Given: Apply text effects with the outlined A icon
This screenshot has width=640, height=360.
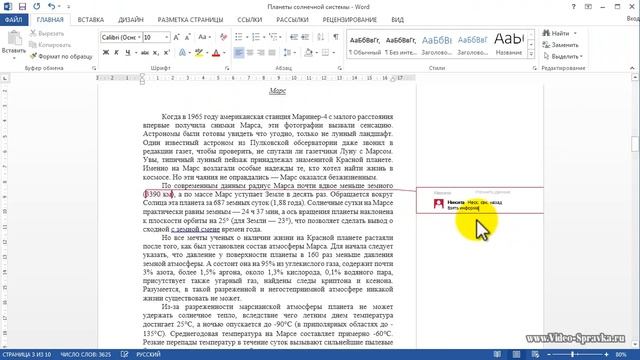Looking at the screenshot, I should point(182,53).
